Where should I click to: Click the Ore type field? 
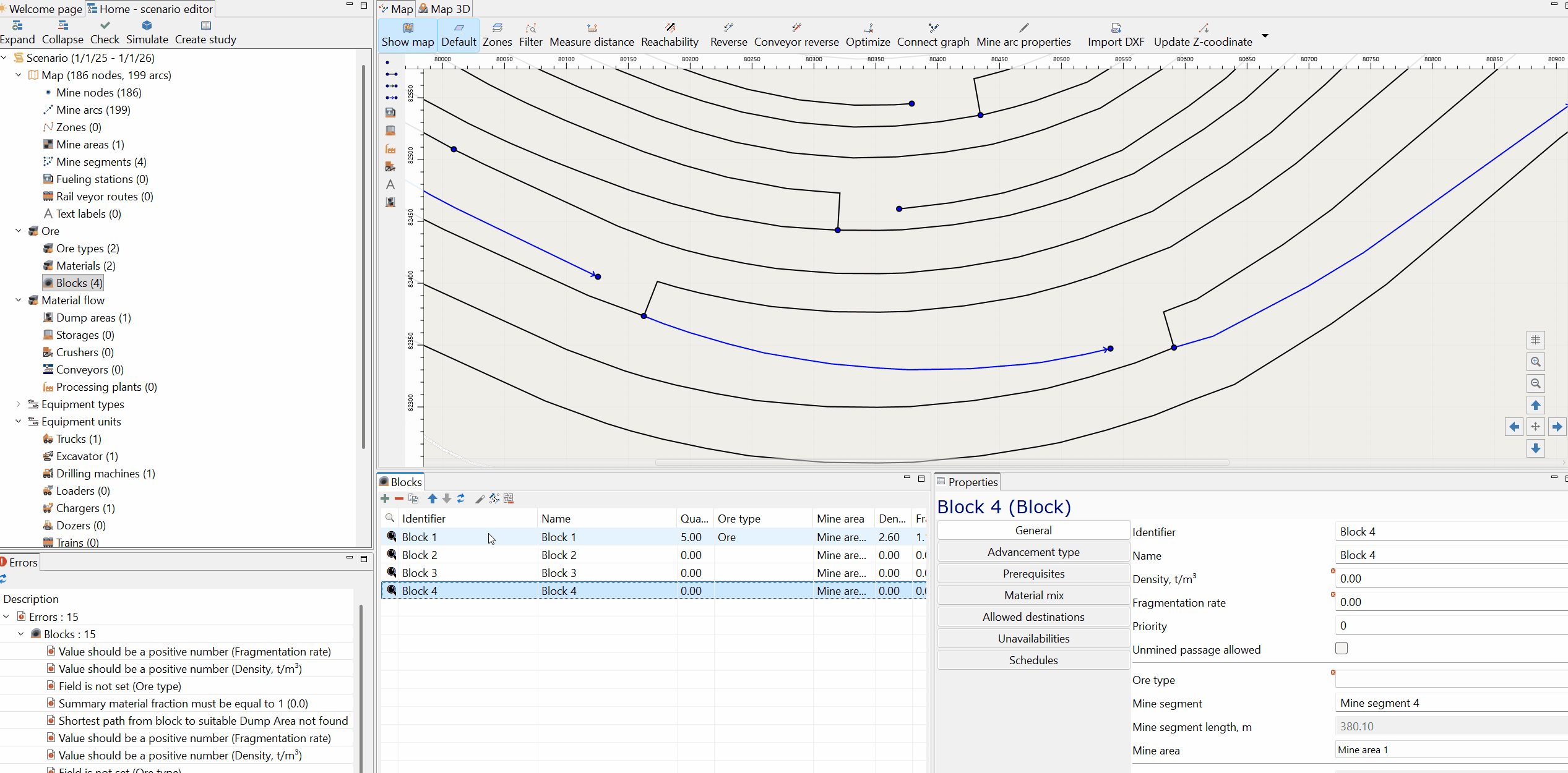1451,680
